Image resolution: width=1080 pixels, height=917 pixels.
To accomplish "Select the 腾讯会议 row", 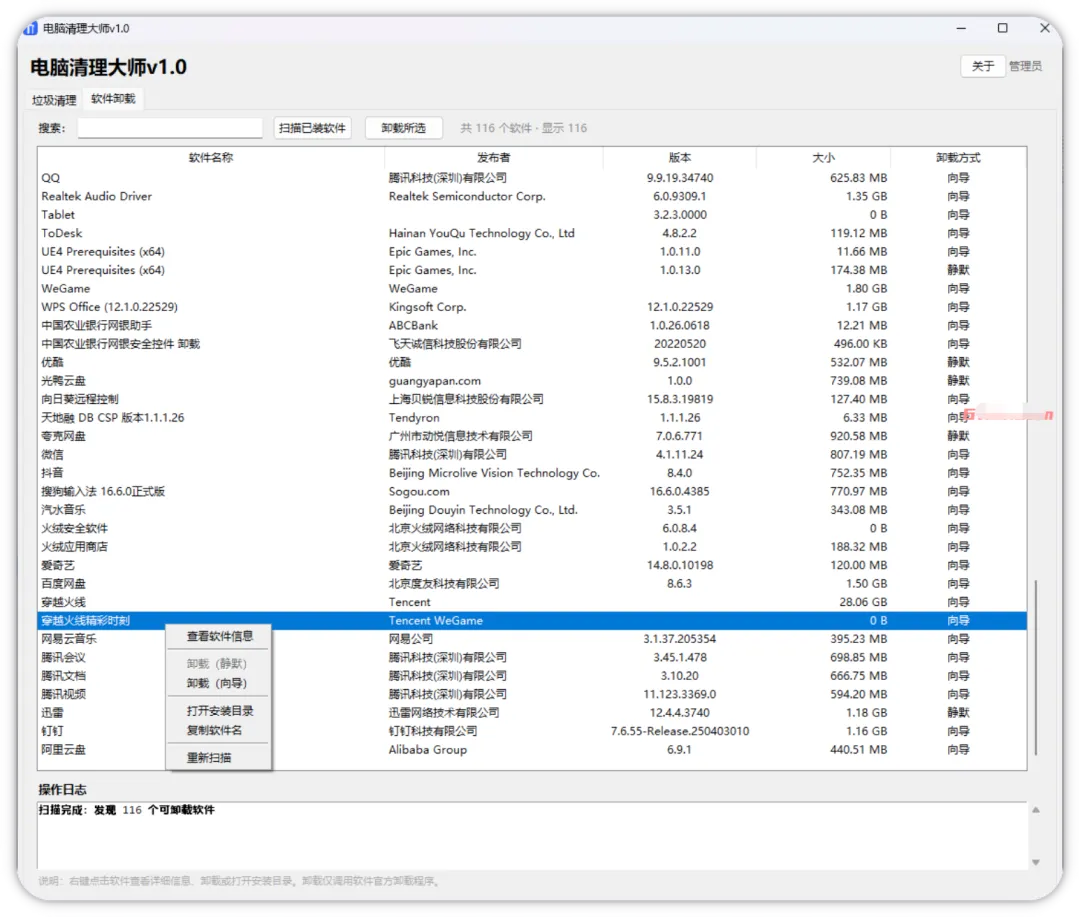I will [532, 658].
